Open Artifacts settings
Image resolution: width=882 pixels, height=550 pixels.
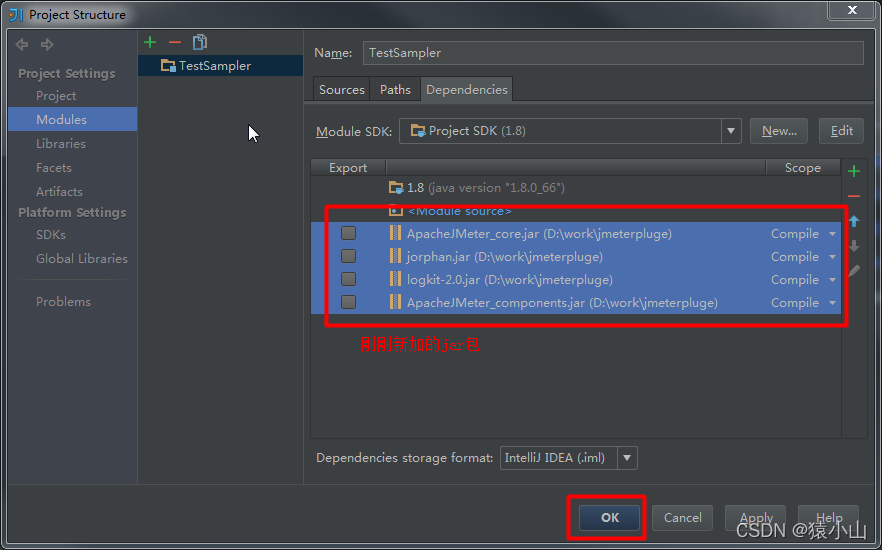coord(59,191)
